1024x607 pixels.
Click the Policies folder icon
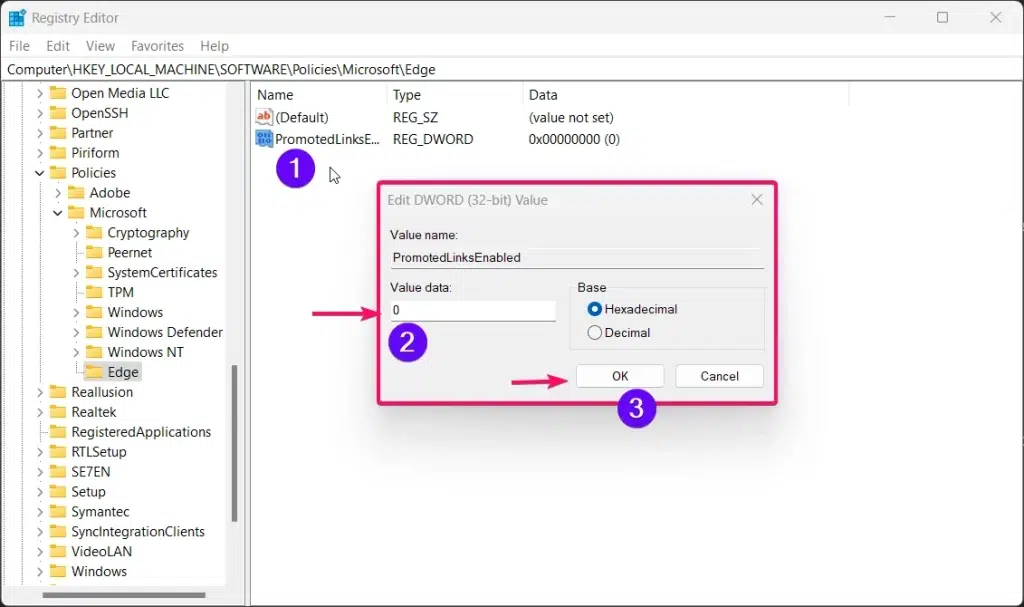coord(58,172)
